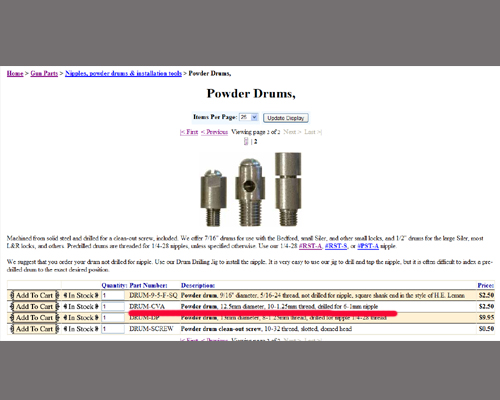The width and height of the screenshot is (500, 400).
Task: Go to First page link
Action: (189, 132)
